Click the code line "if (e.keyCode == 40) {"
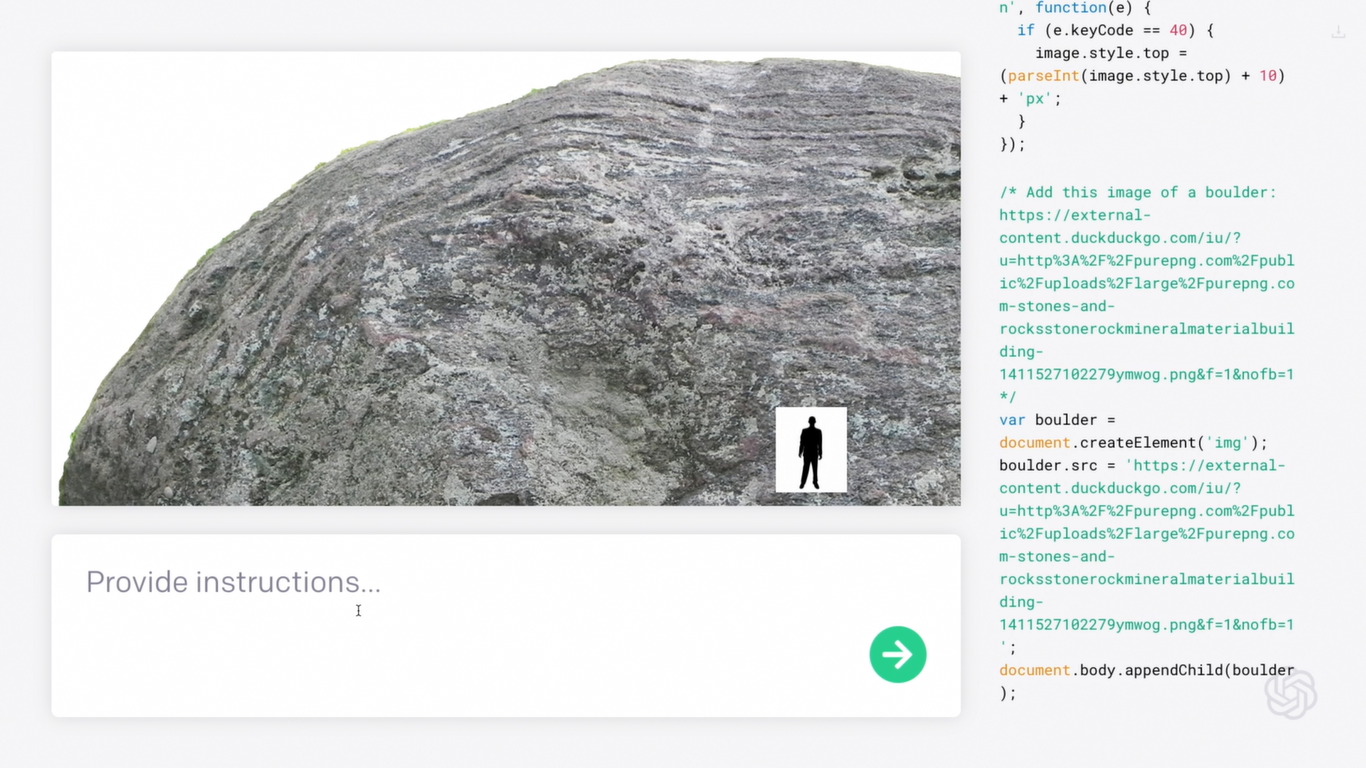This screenshot has height=768, width=1366. tap(1115, 30)
